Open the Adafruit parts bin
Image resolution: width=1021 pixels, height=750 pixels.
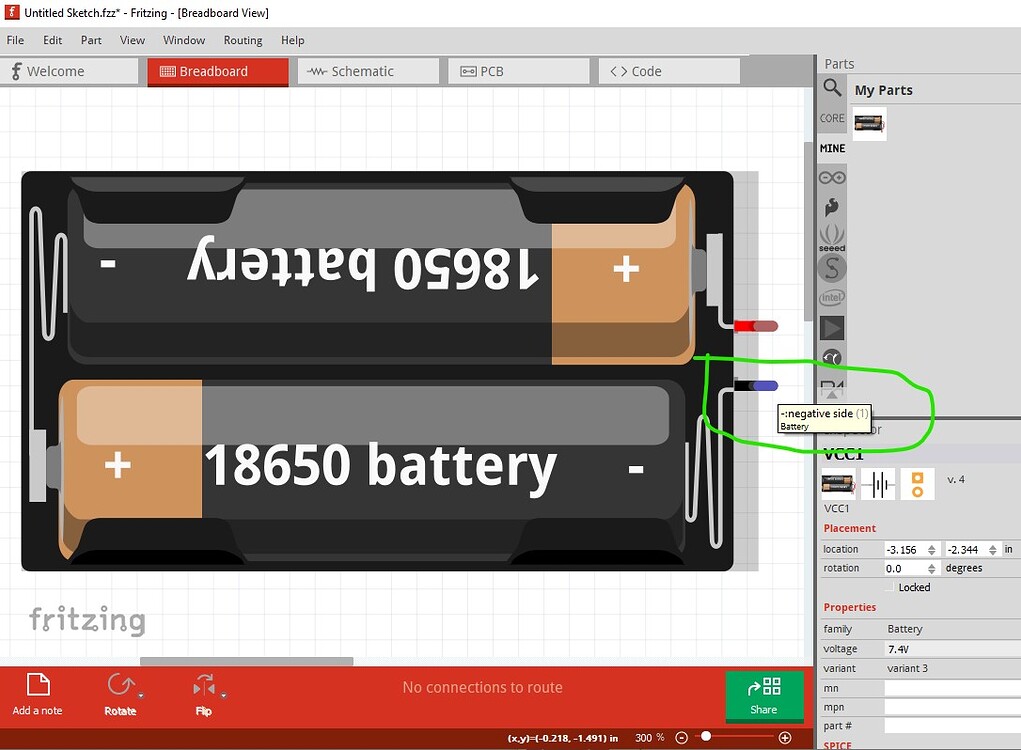tap(832, 207)
